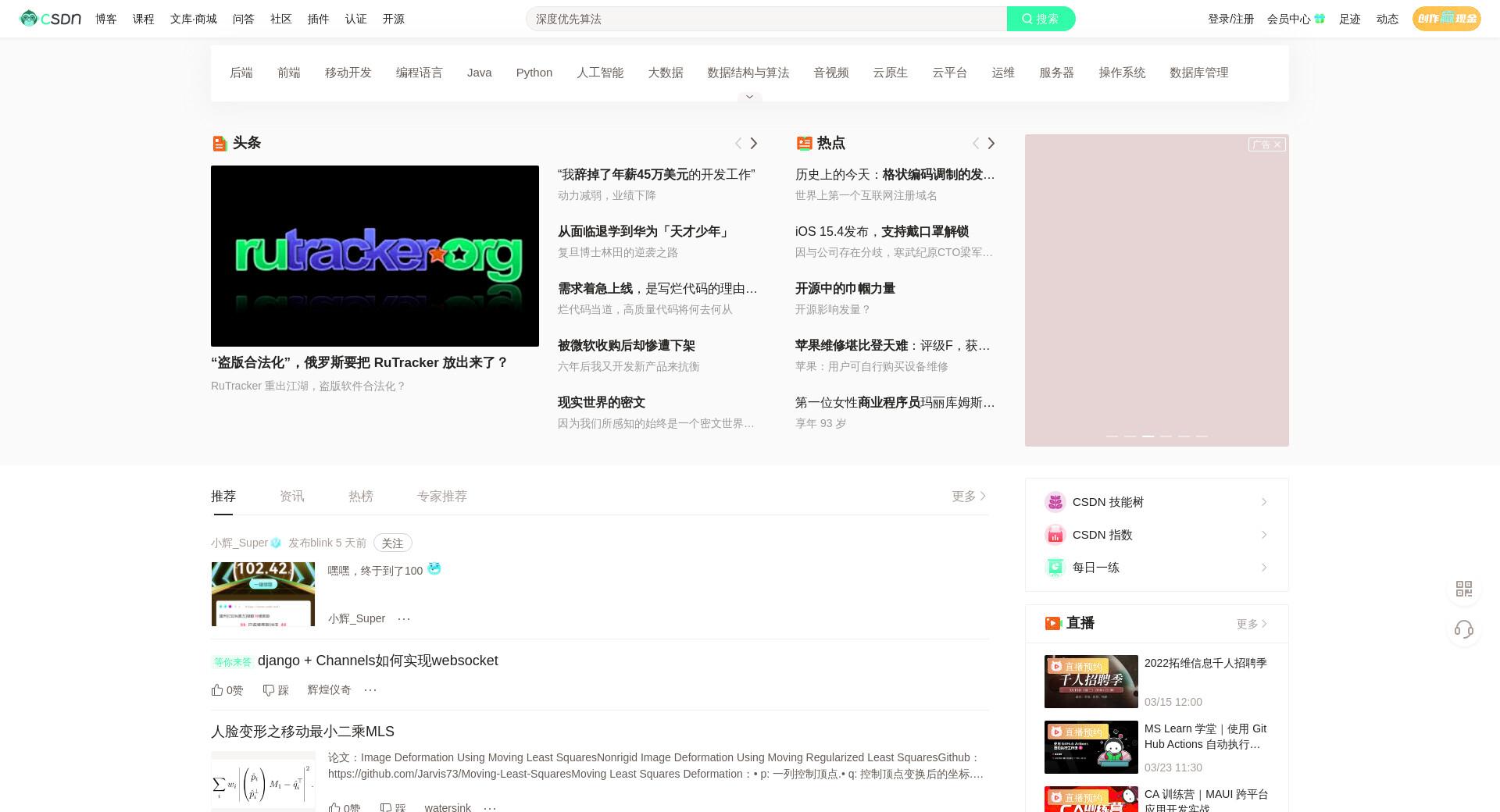
Task: Open 足迹 in the top bar
Action: coord(1349,19)
